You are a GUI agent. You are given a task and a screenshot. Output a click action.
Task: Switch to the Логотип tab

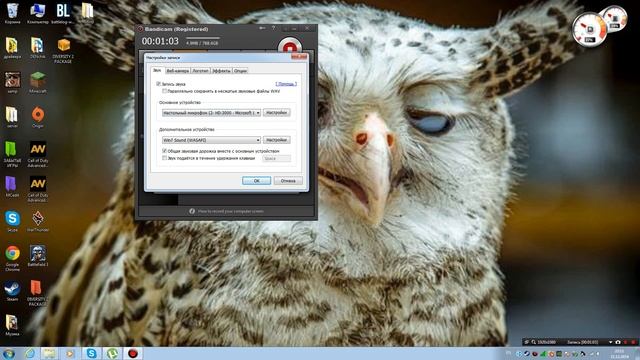(200, 71)
